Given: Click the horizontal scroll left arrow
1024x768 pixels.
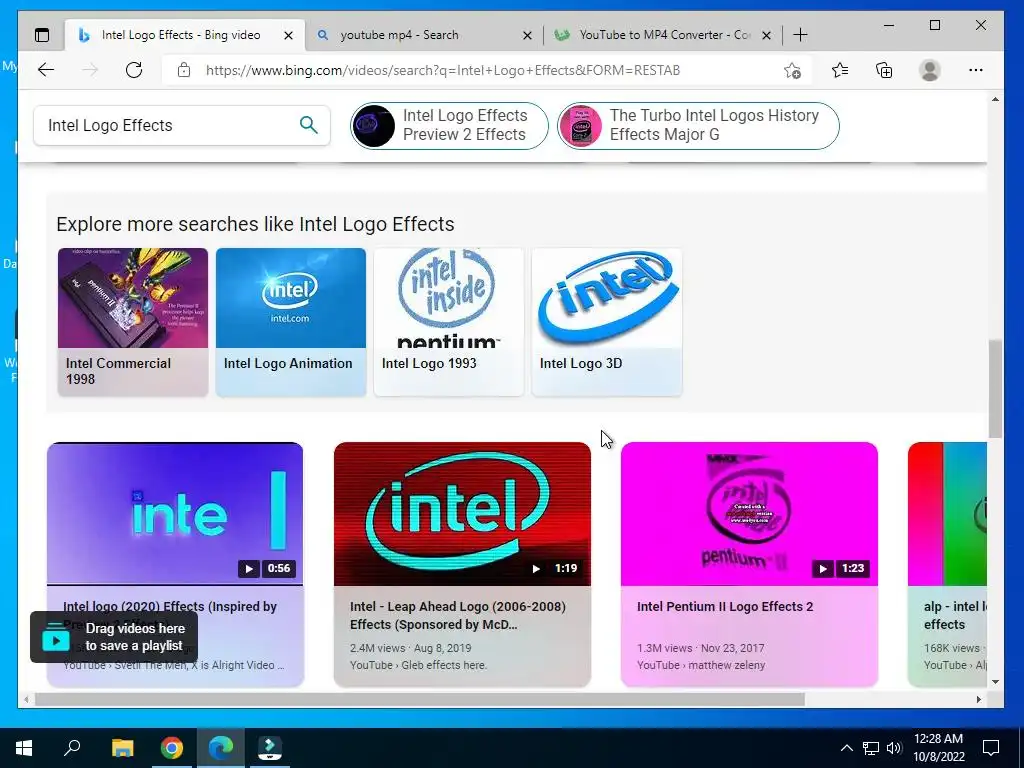Looking at the screenshot, I should 25,699.
